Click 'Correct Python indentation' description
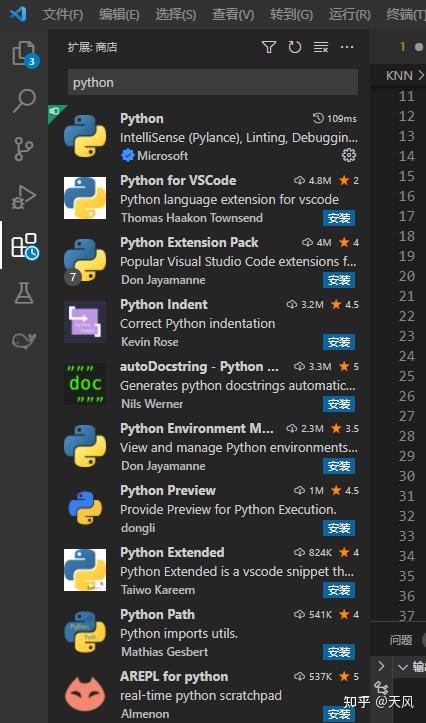Image resolution: width=426 pixels, height=723 pixels. [x=197, y=324]
